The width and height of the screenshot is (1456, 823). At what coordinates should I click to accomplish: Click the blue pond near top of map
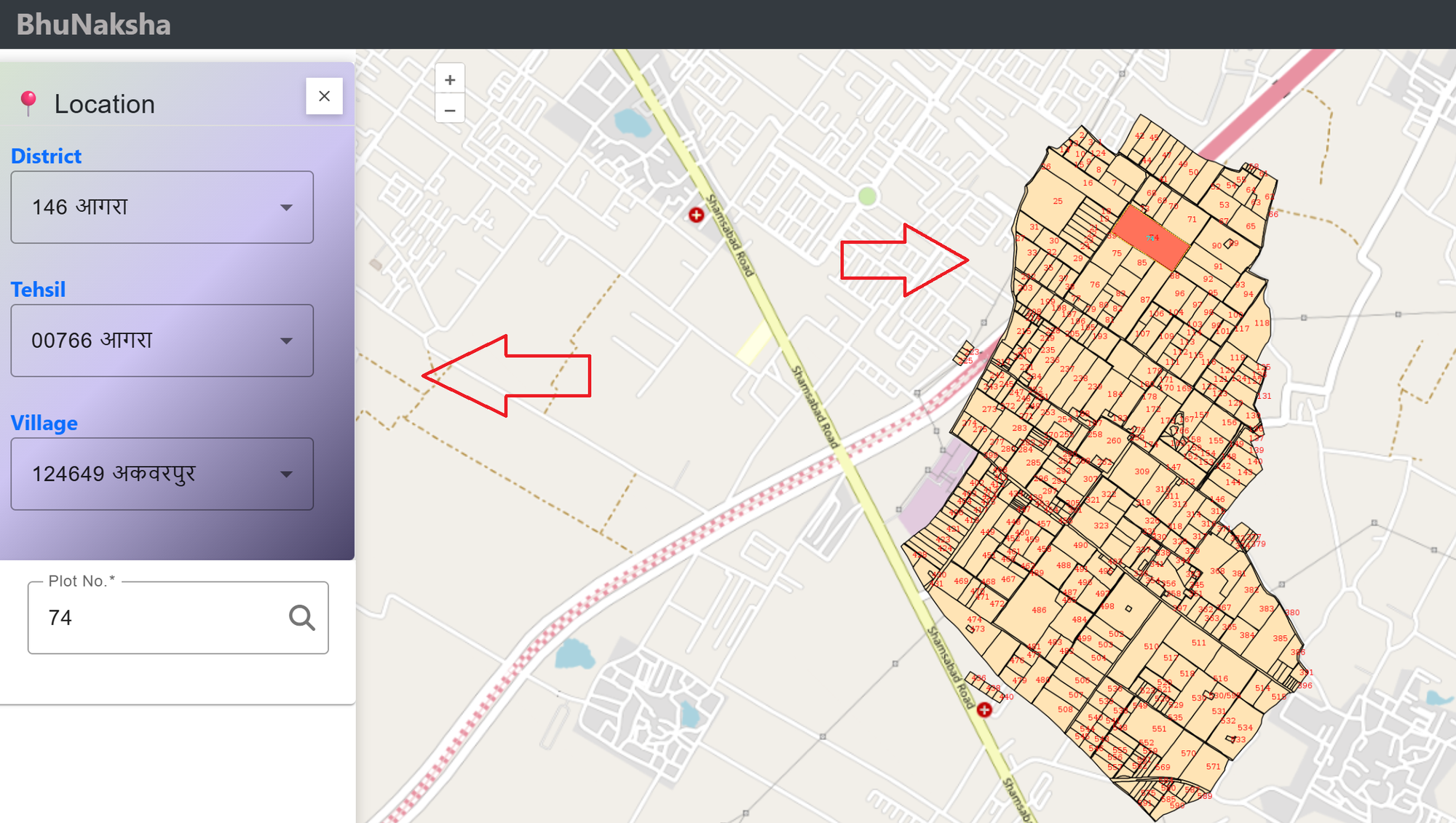pyautogui.click(x=631, y=124)
